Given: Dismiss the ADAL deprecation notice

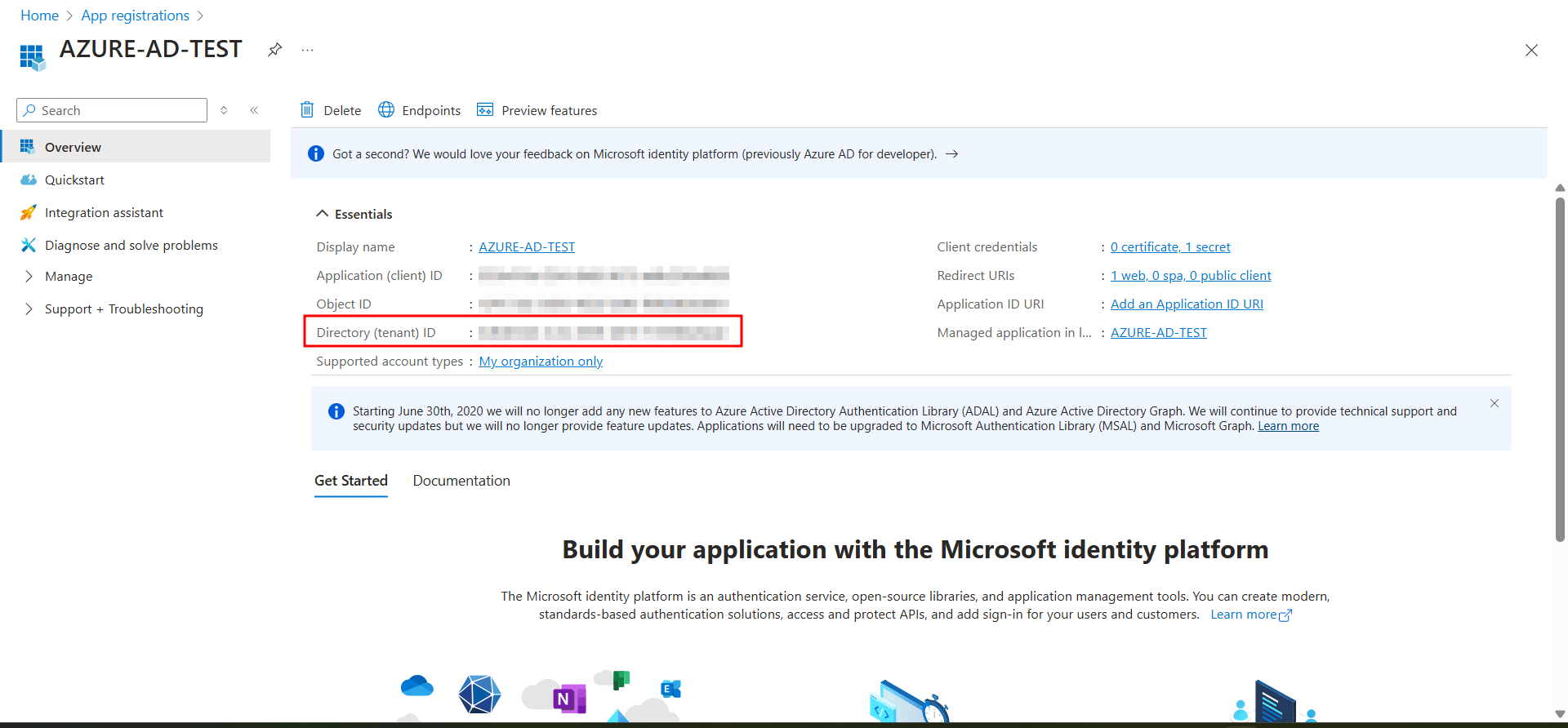Looking at the screenshot, I should point(1494,403).
